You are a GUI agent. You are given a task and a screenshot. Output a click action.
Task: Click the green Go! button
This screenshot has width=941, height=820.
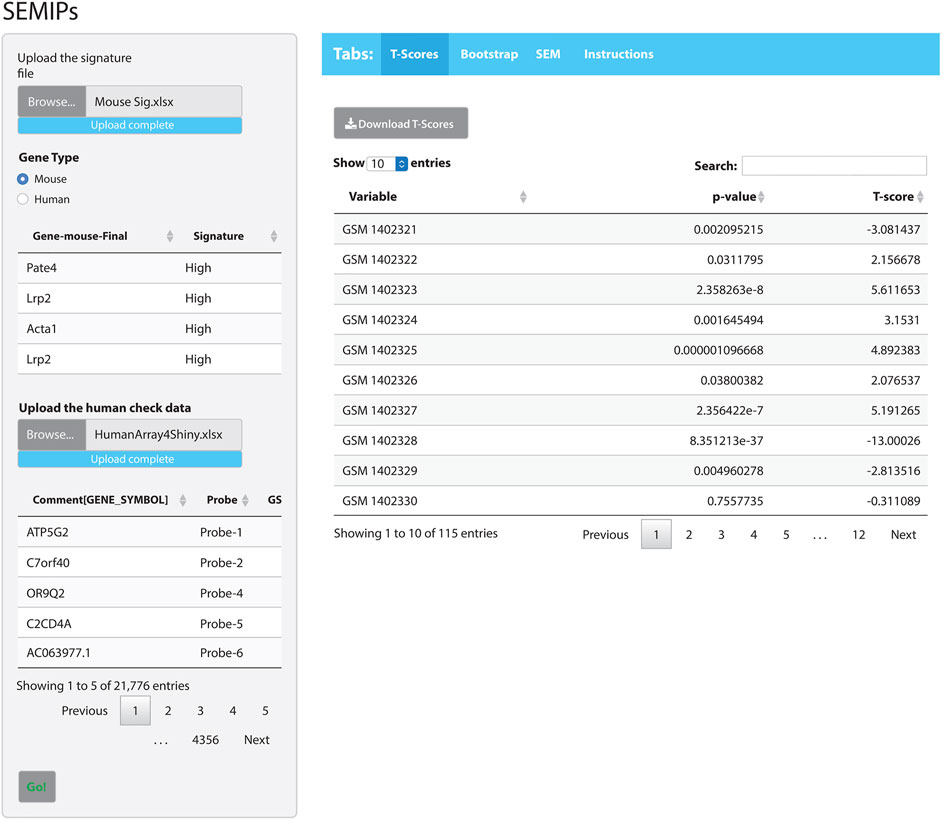tap(37, 786)
